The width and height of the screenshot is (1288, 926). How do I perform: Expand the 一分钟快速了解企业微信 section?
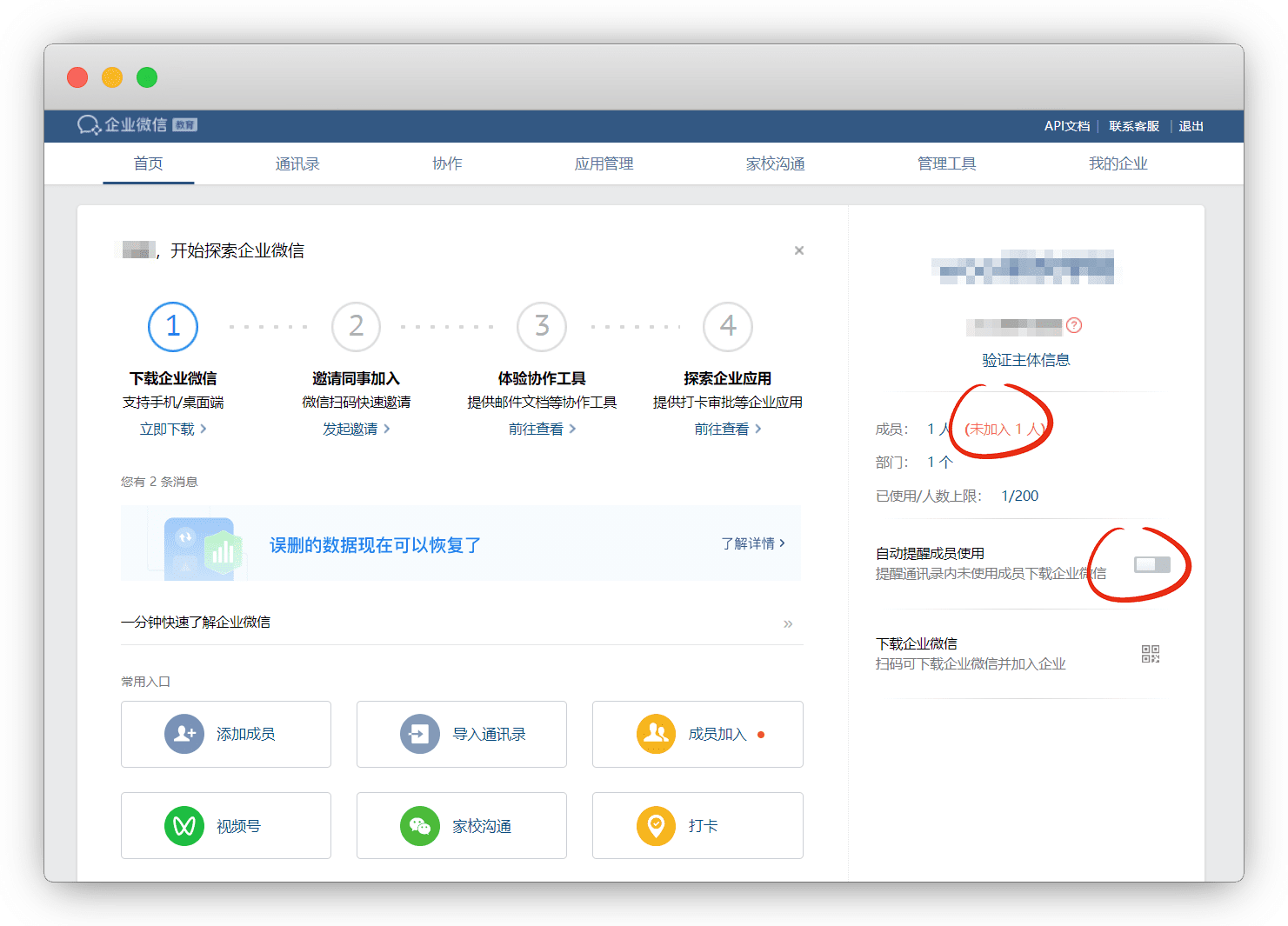787,623
